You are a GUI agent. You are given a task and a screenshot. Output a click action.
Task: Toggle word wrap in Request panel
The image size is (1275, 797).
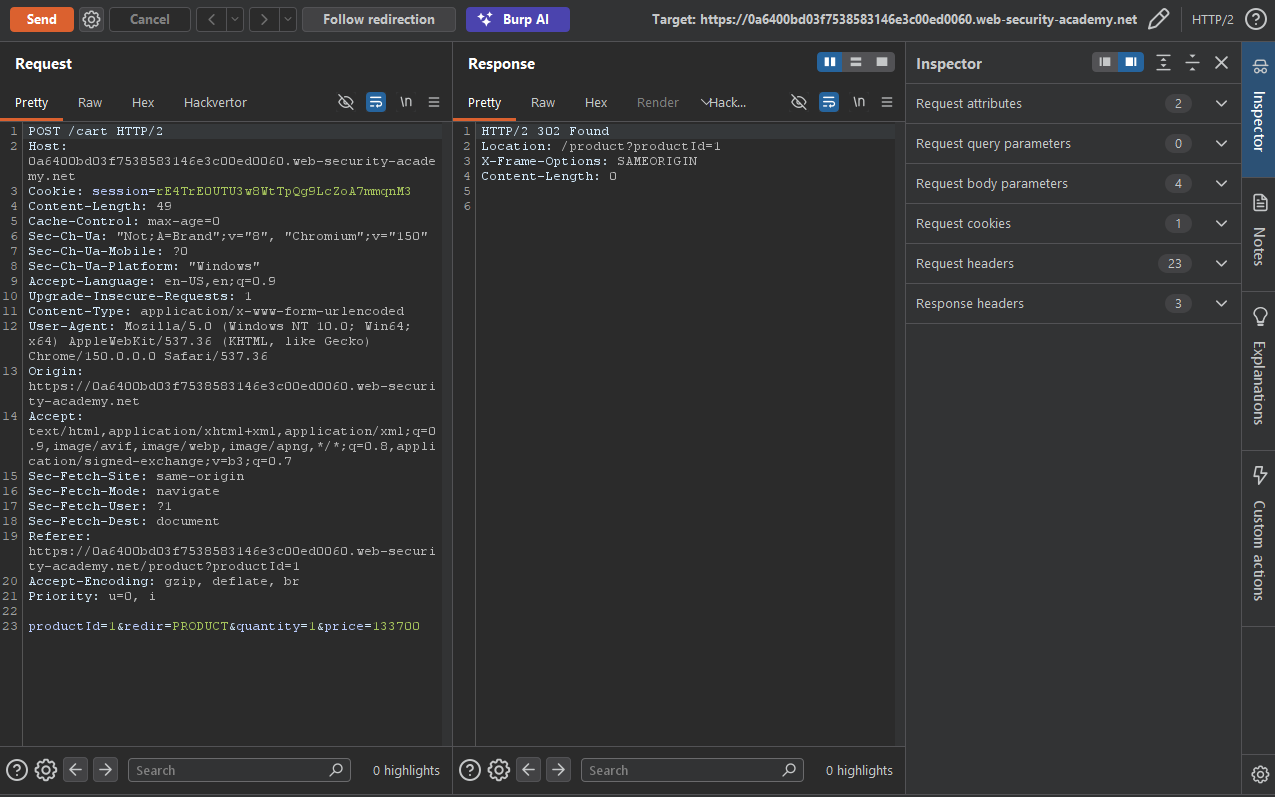376,102
